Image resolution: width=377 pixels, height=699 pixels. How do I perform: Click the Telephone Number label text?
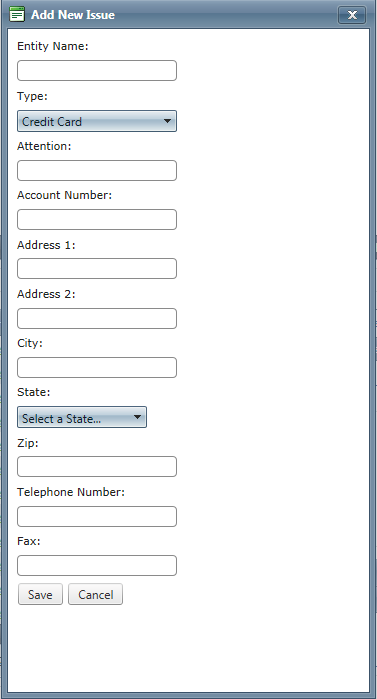coord(71,492)
